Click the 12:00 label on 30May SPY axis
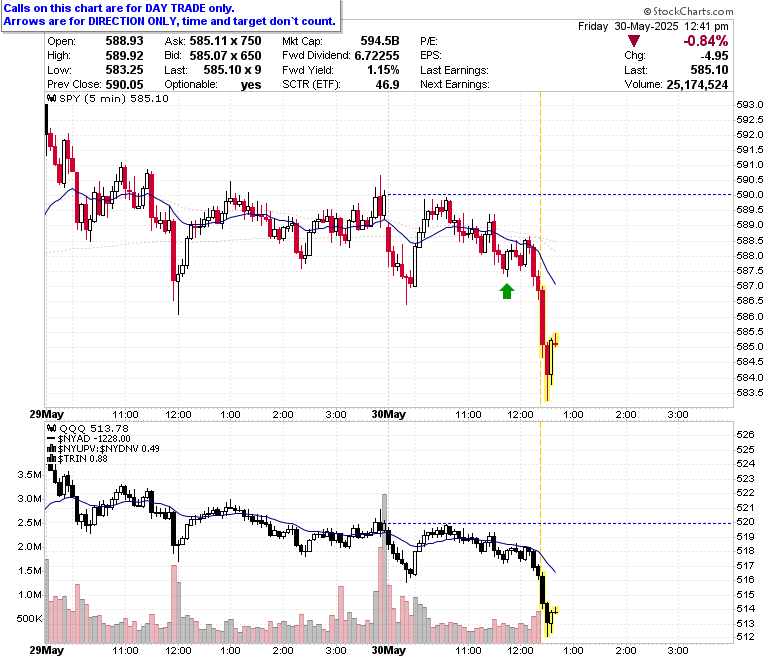Image resolution: width=780 pixels, height=659 pixels. [520, 415]
